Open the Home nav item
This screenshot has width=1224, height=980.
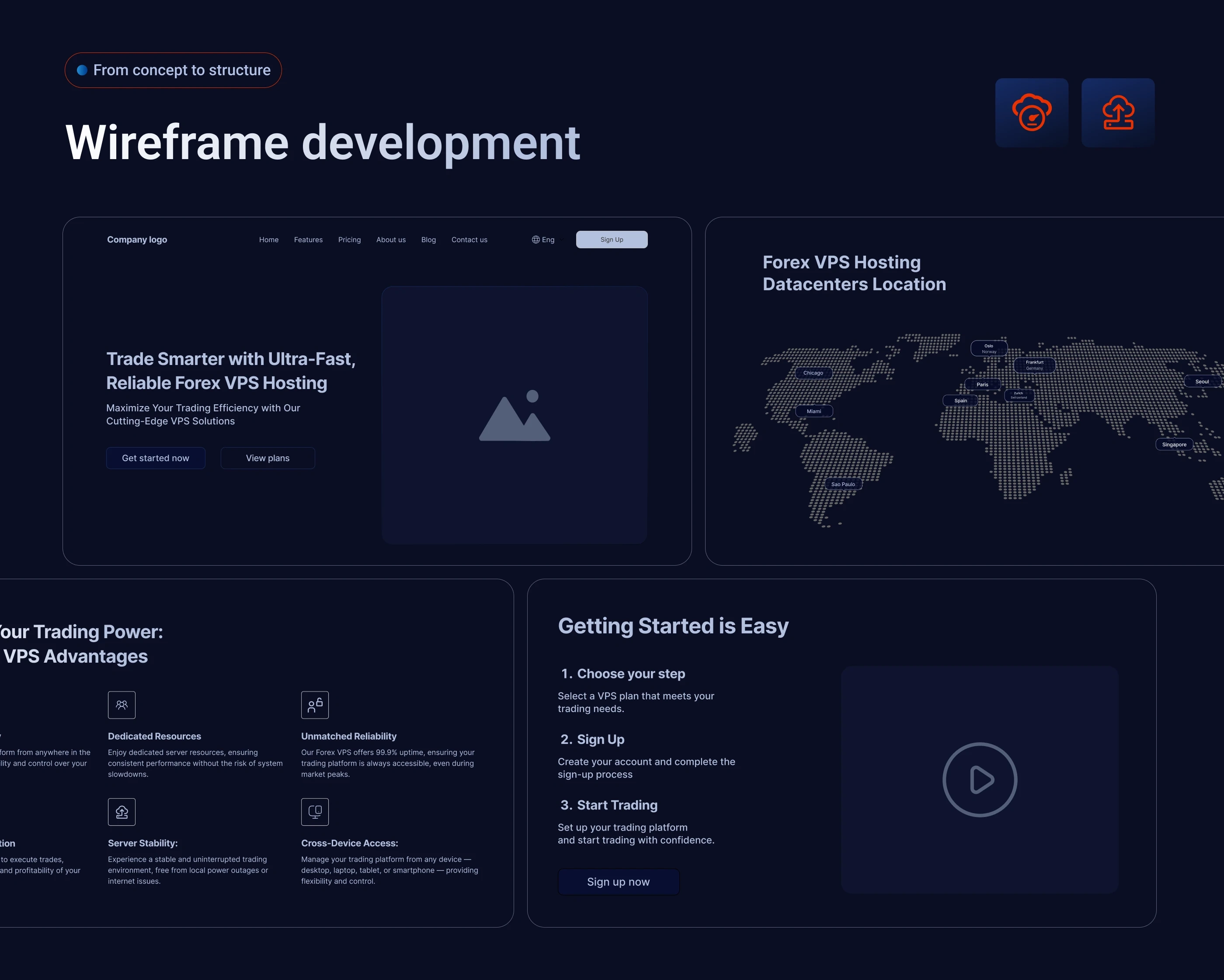point(268,240)
